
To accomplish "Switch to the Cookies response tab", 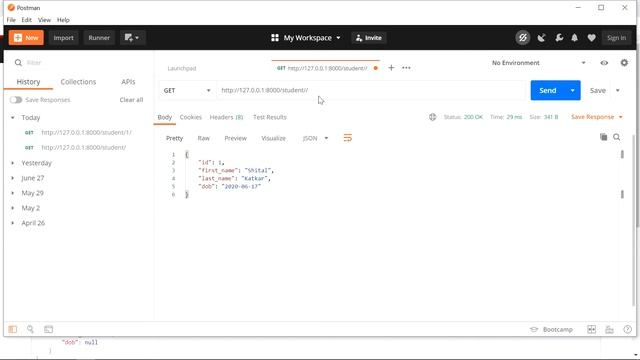I will pos(191,117).
